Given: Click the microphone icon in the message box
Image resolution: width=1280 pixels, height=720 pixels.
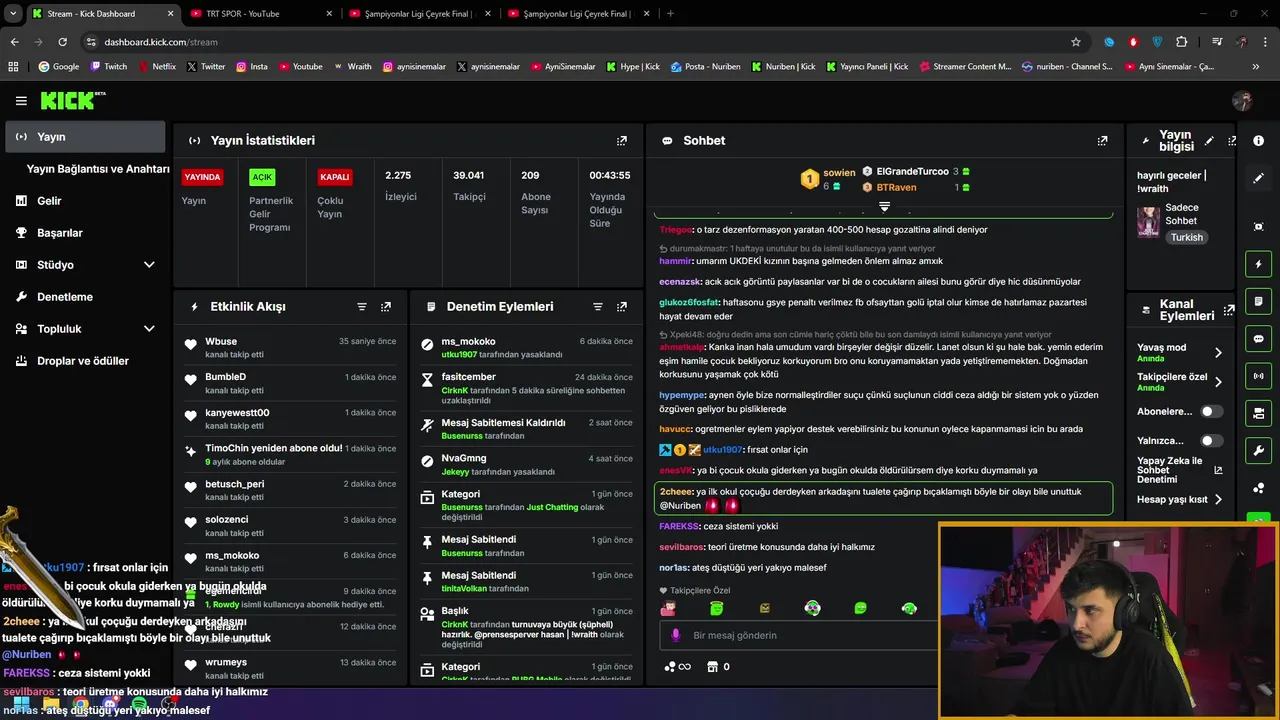Looking at the screenshot, I should (x=676, y=635).
